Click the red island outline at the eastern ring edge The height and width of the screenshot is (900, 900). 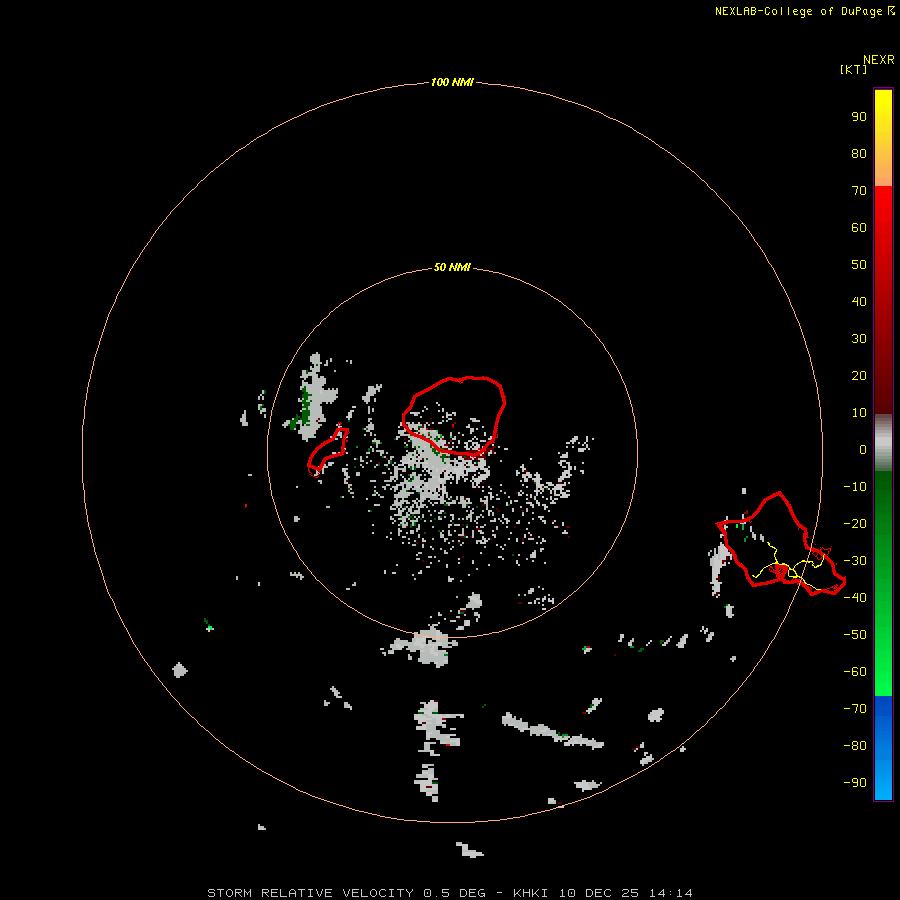(x=781, y=543)
